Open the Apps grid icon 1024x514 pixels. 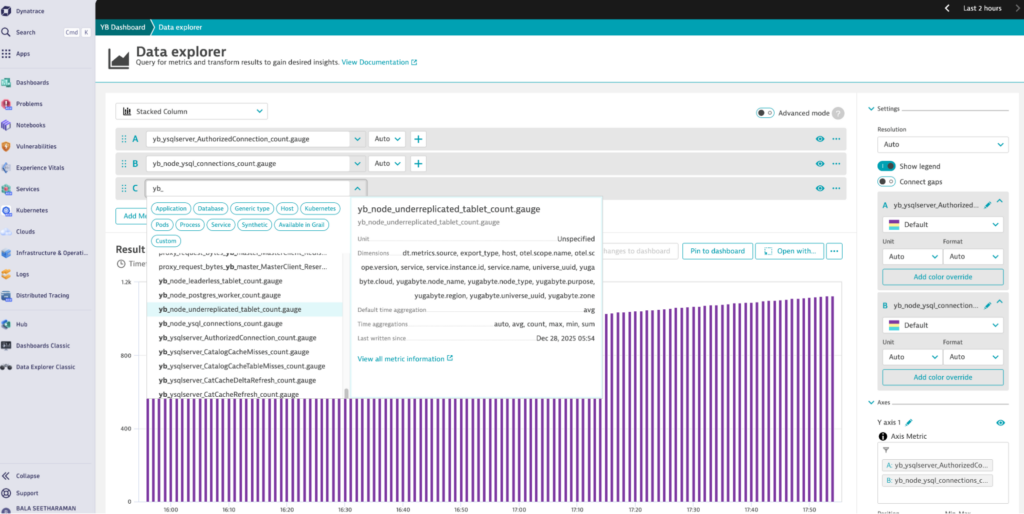click(6, 54)
